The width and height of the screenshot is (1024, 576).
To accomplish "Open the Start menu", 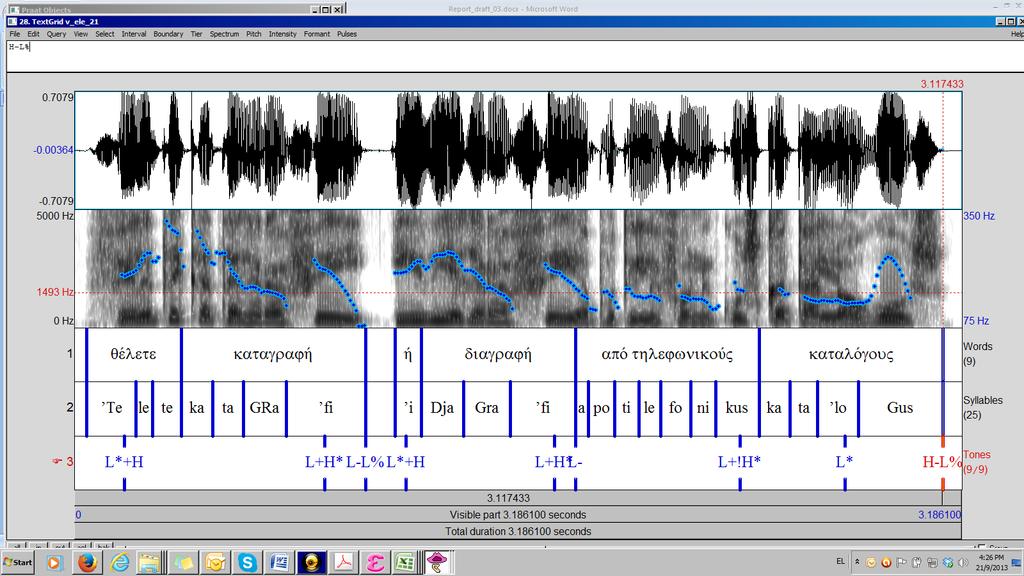I will 18,562.
